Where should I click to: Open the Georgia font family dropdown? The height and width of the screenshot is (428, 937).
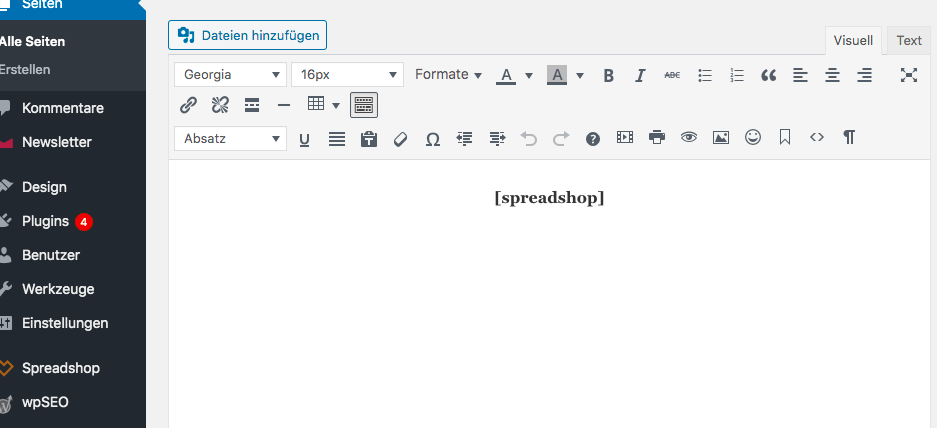[229, 75]
